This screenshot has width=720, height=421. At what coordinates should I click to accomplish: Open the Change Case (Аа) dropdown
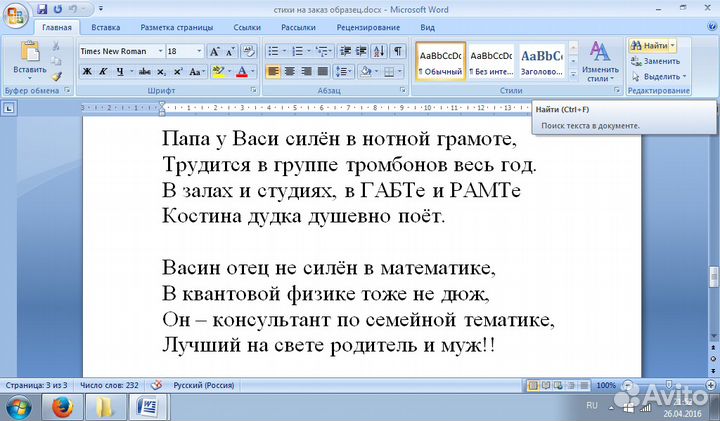(x=197, y=72)
